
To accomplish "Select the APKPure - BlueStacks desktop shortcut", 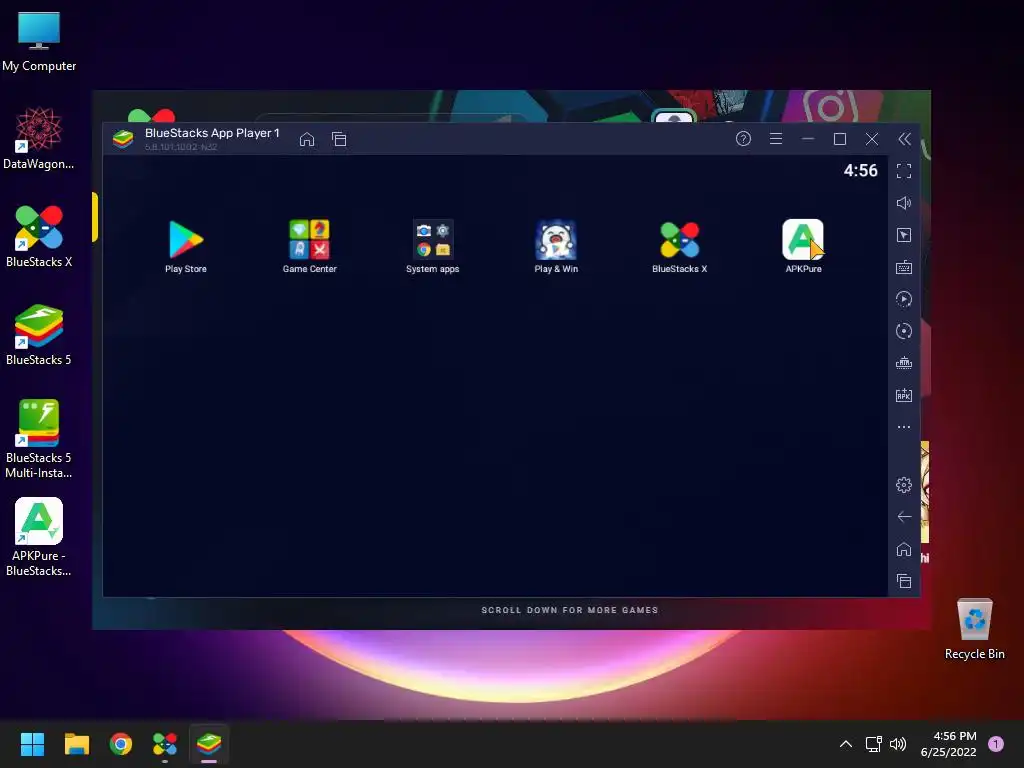I will click(x=39, y=537).
